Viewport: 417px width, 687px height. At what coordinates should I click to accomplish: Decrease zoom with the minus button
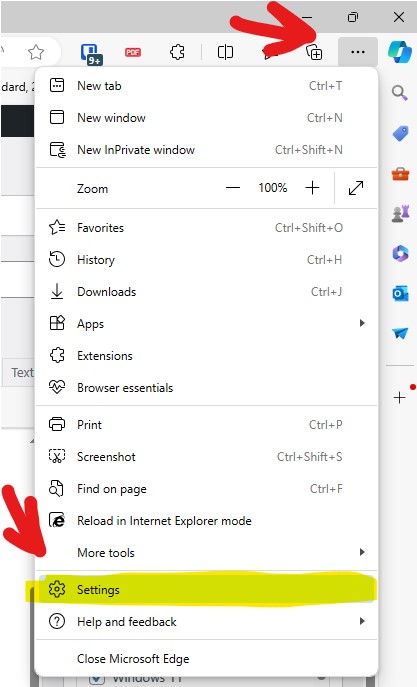pyautogui.click(x=233, y=188)
